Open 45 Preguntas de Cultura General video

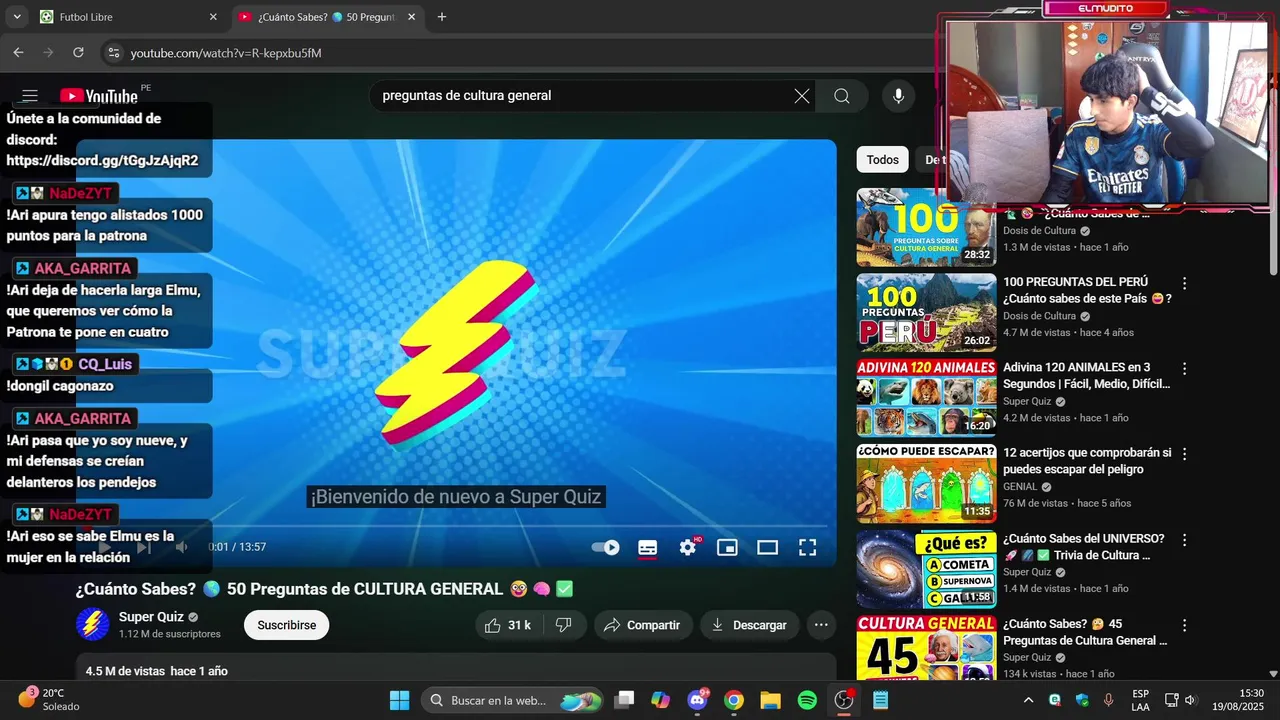click(x=1085, y=632)
